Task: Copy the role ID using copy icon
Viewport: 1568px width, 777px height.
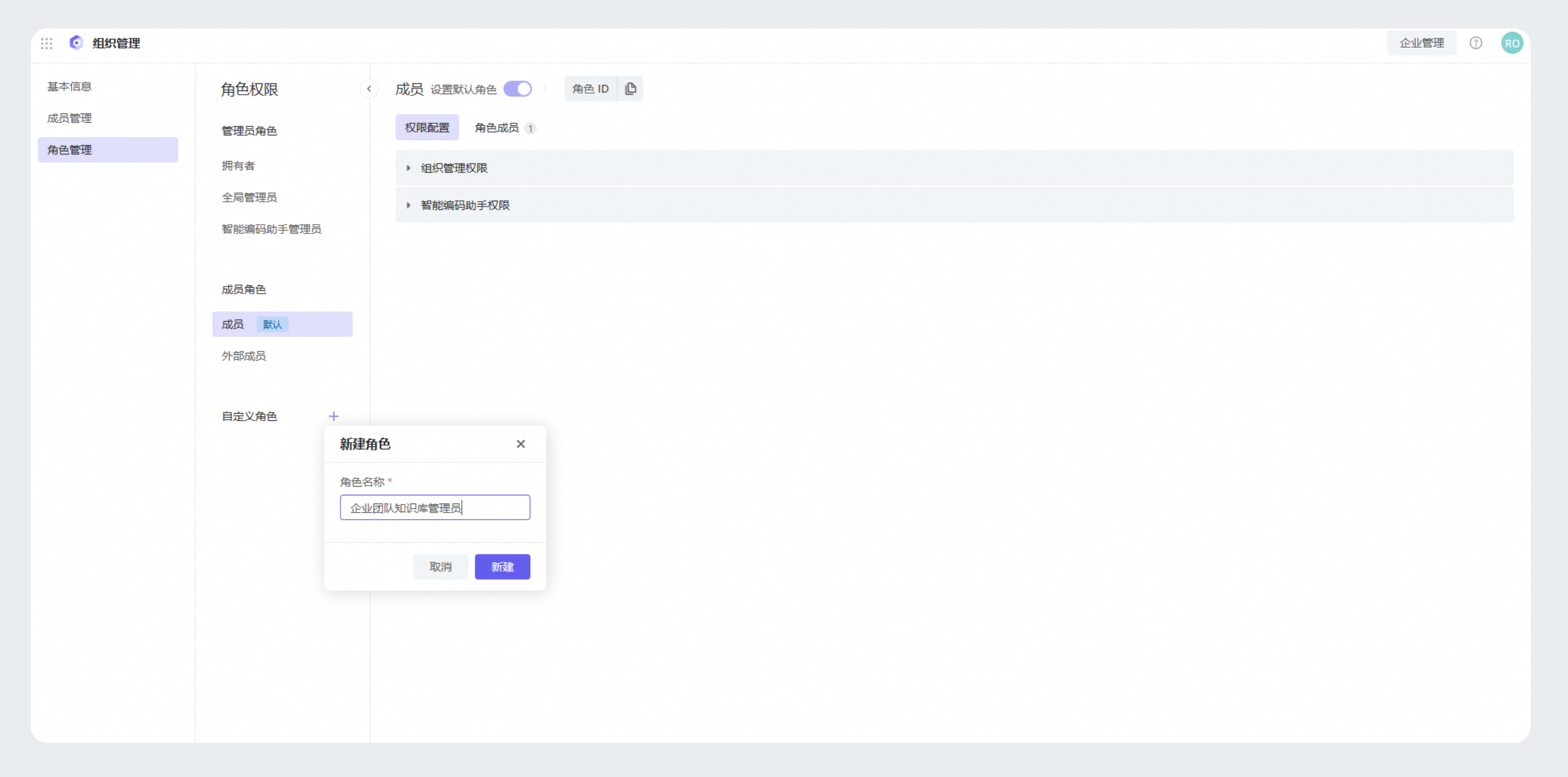Action: point(630,89)
